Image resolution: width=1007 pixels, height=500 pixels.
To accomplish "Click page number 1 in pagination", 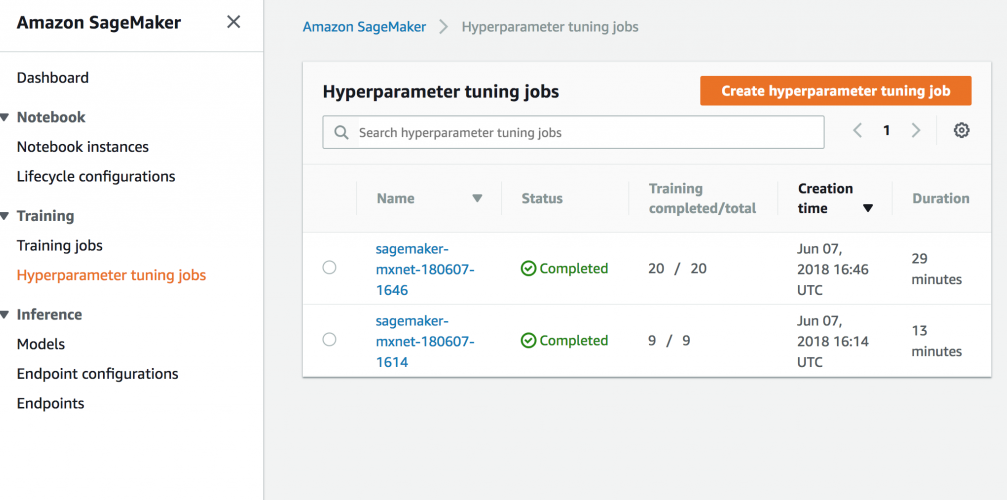I will [x=886, y=131].
